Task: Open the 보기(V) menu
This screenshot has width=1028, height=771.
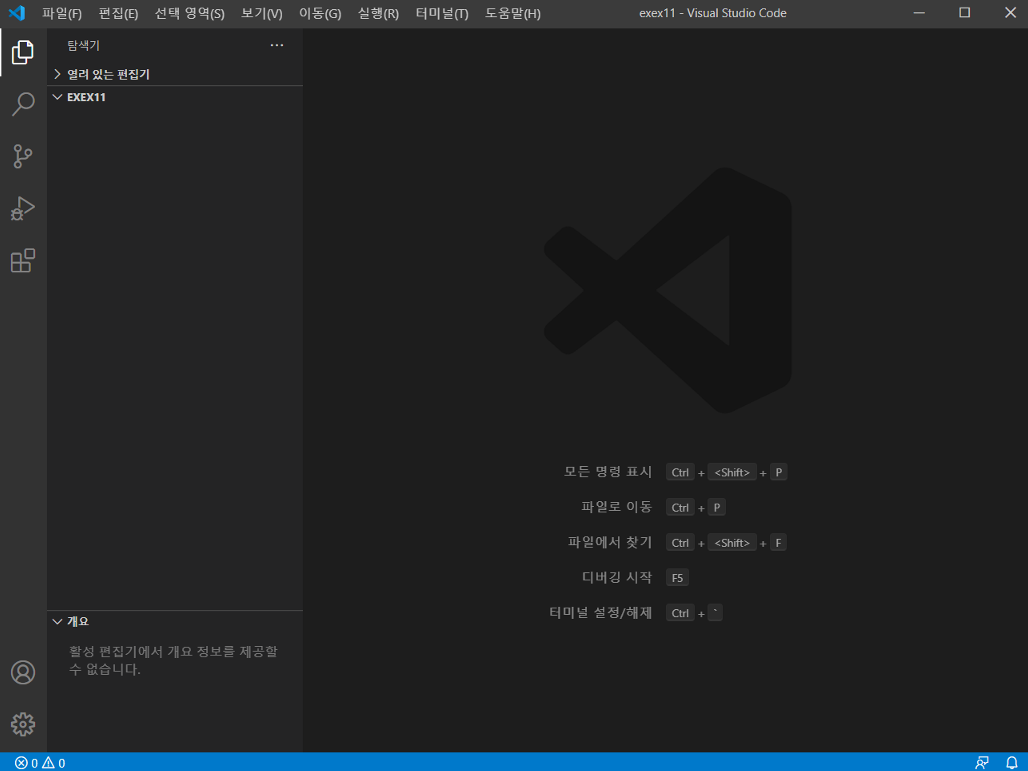Action: pos(262,13)
